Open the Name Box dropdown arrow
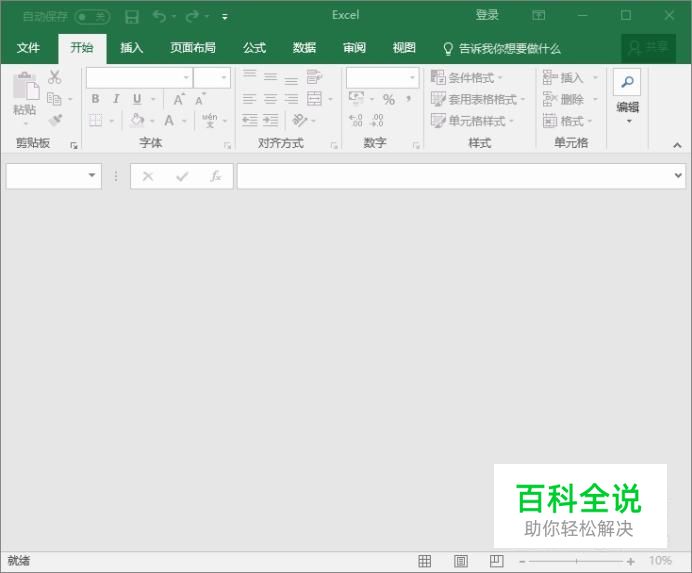 pyautogui.click(x=92, y=175)
